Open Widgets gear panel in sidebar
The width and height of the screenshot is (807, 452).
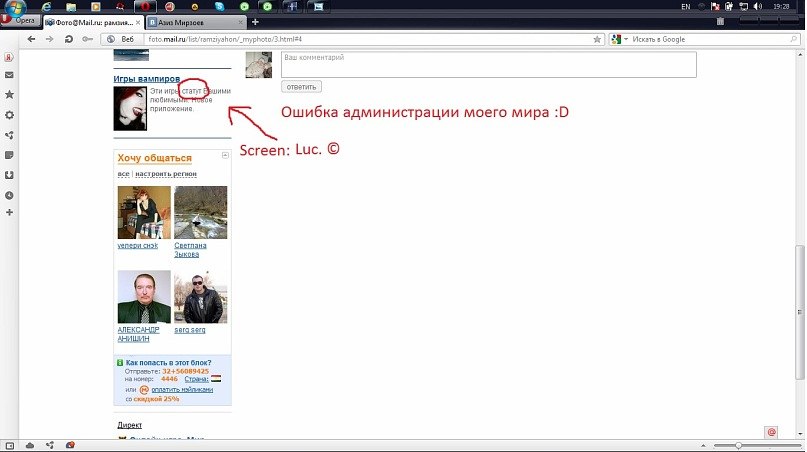(9, 115)
